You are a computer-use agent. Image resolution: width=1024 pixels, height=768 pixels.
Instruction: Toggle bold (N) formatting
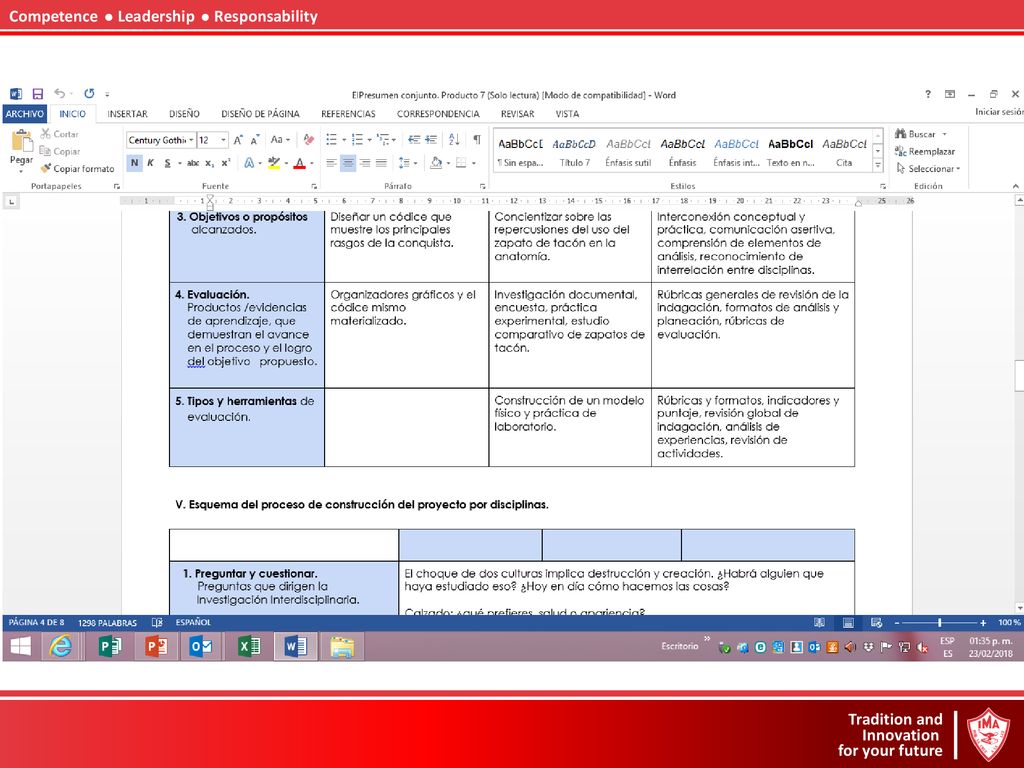pos(135,163)
